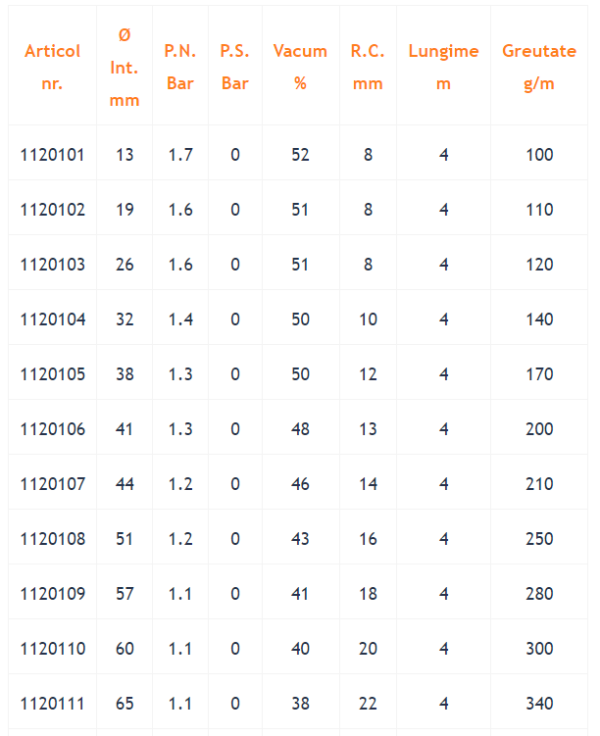Click article number 1120101

click(52, 154)
